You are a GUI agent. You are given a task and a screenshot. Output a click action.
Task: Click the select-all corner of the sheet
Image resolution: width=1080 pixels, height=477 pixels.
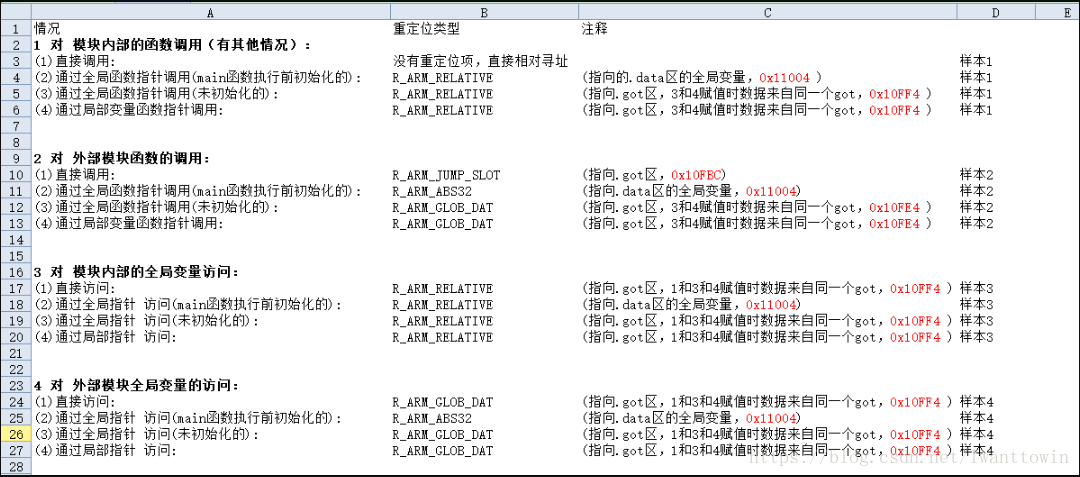pos(16,12)
